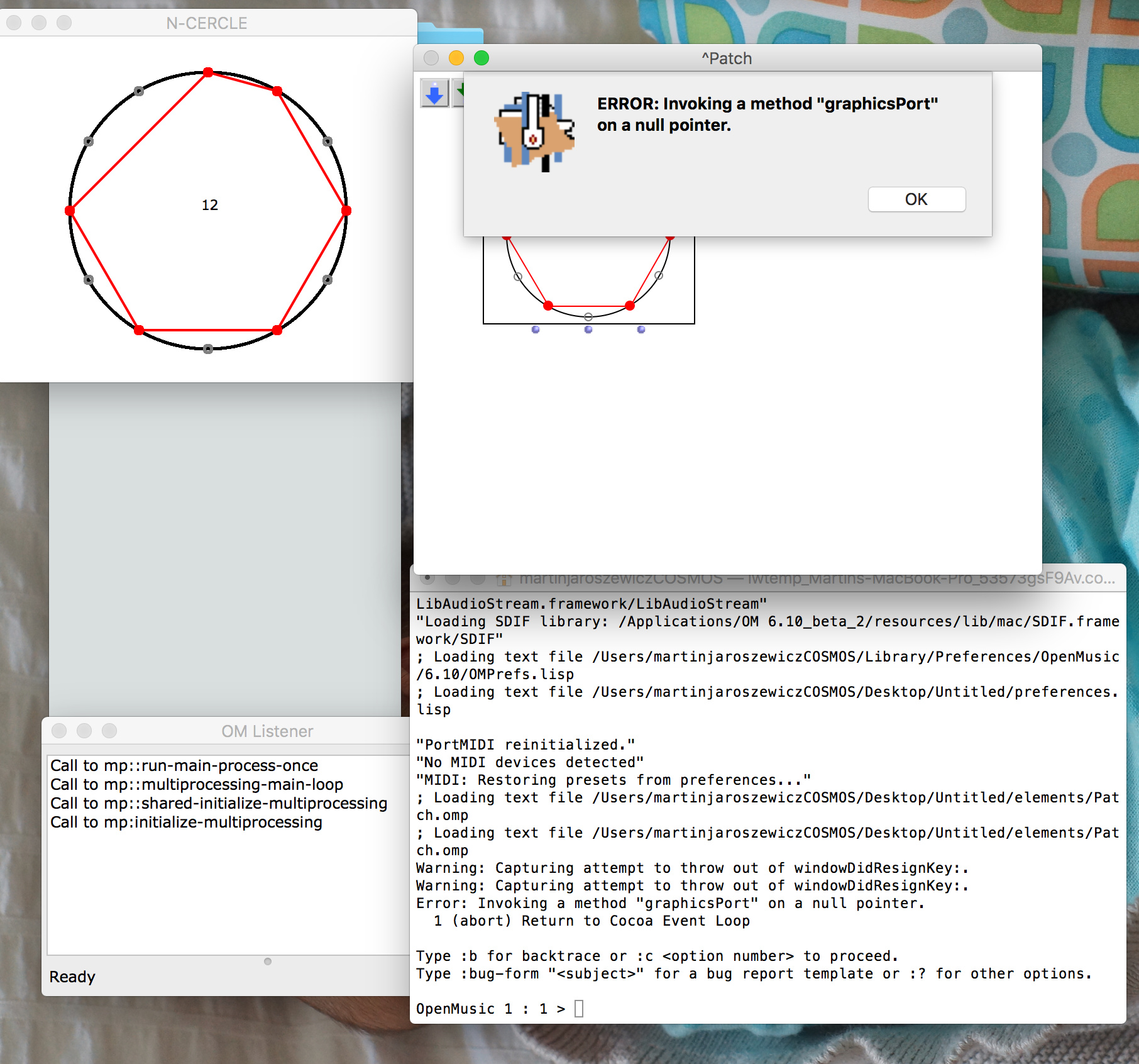This screenshot has height=1064, width=1139.
Task: Zoom the Patch window with green button
Action: (481, 58)
